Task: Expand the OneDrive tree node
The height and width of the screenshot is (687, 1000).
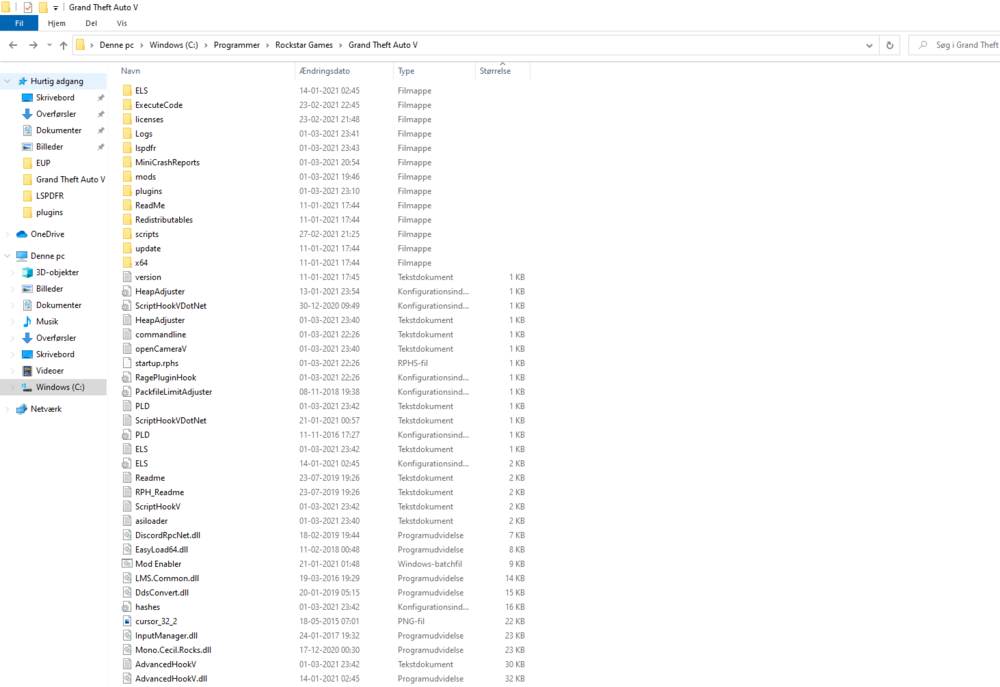Action: [8, 234]
